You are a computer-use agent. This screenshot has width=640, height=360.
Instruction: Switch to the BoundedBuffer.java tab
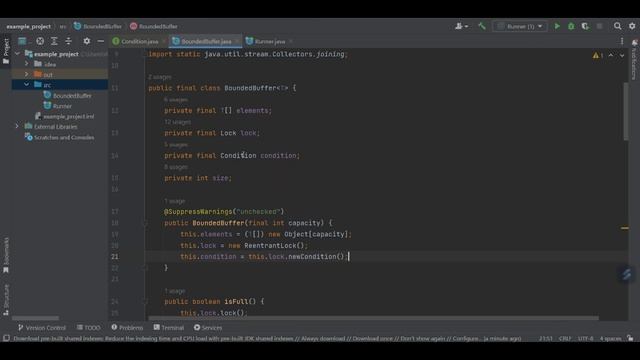pos(205,41)
